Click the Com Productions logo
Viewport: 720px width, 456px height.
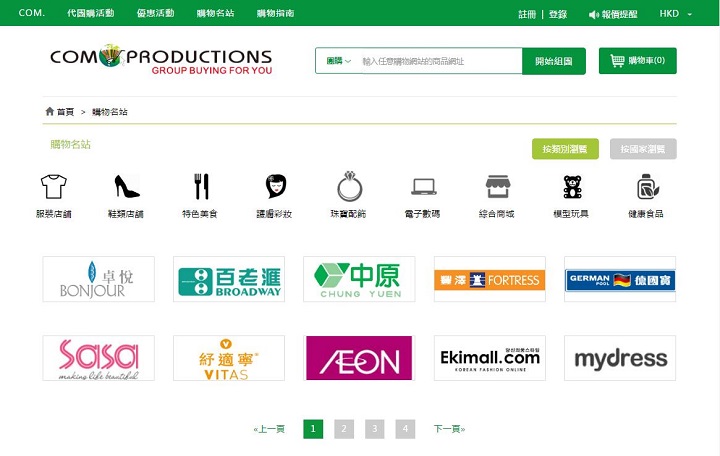[x=161, y=60]
